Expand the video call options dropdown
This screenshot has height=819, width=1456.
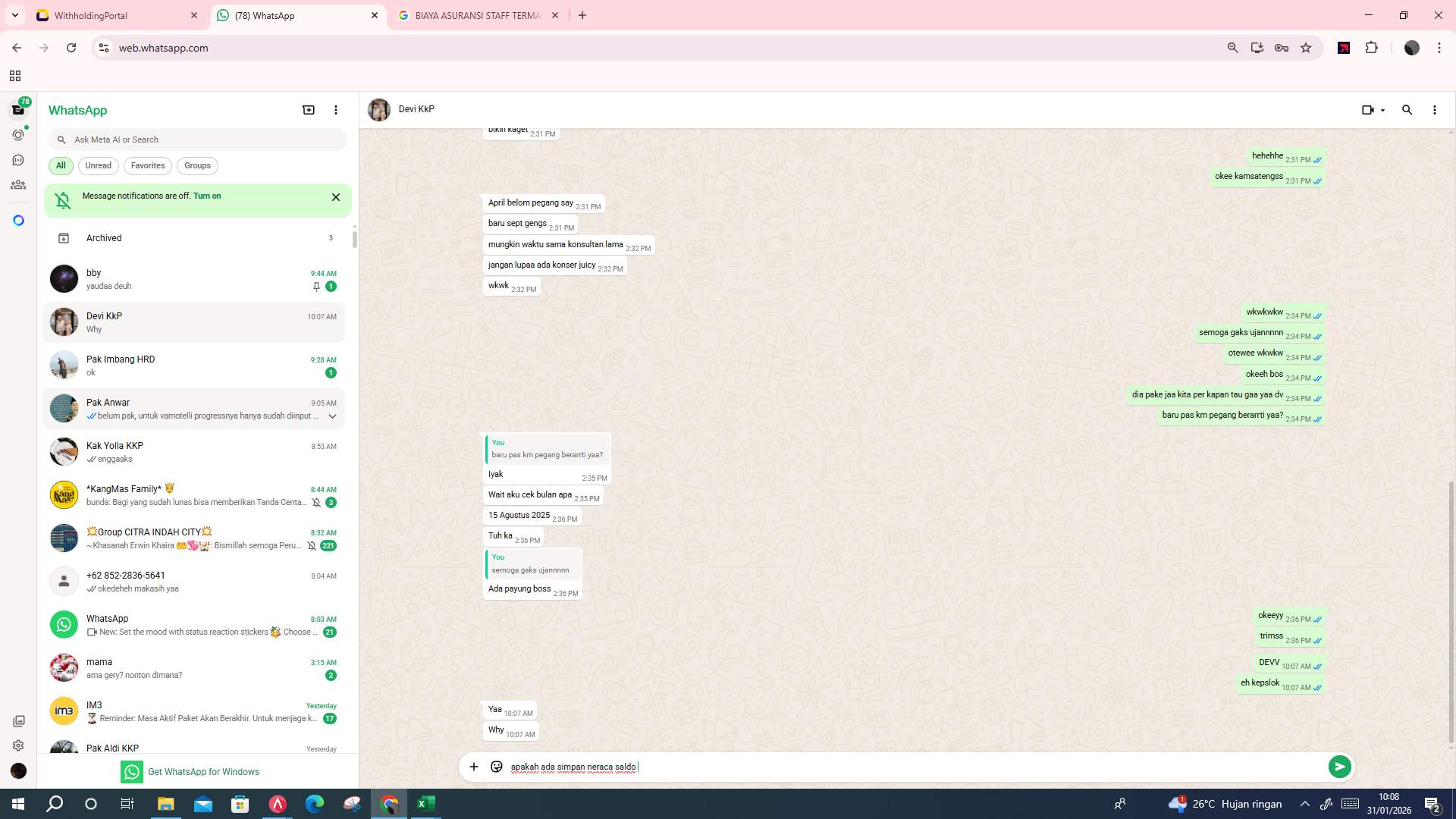(x=1382, y=109)
